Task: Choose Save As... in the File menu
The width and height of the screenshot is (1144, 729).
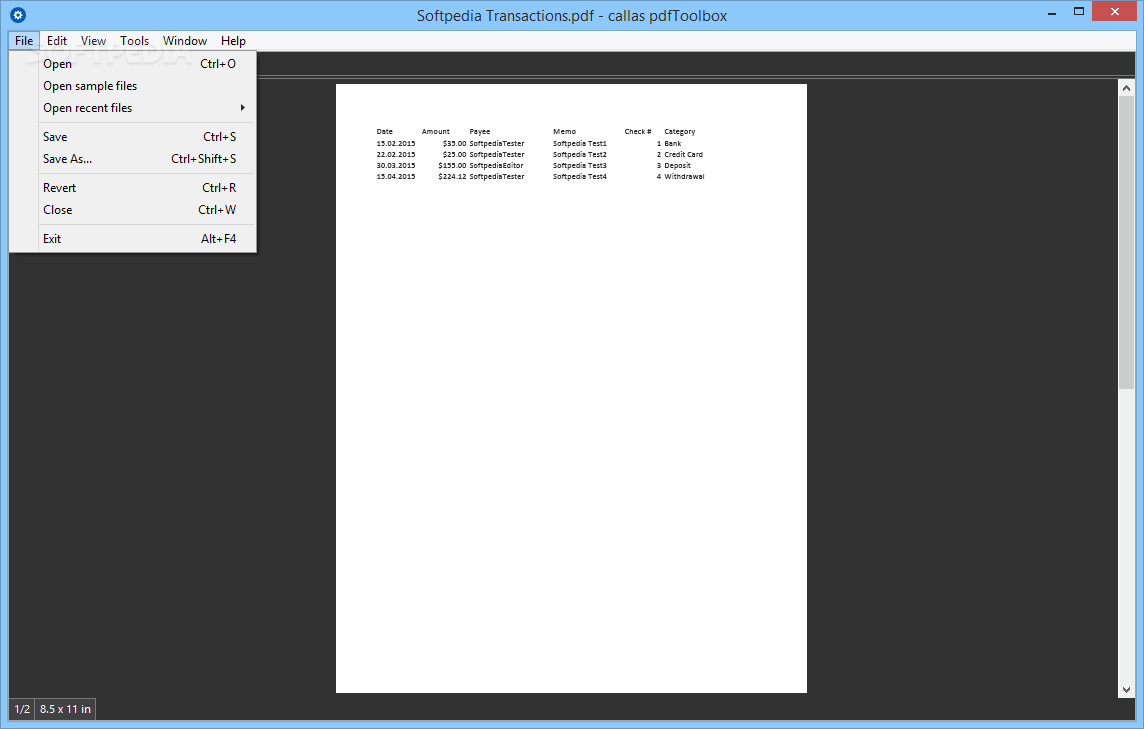Action: click(x=133, y=159)
